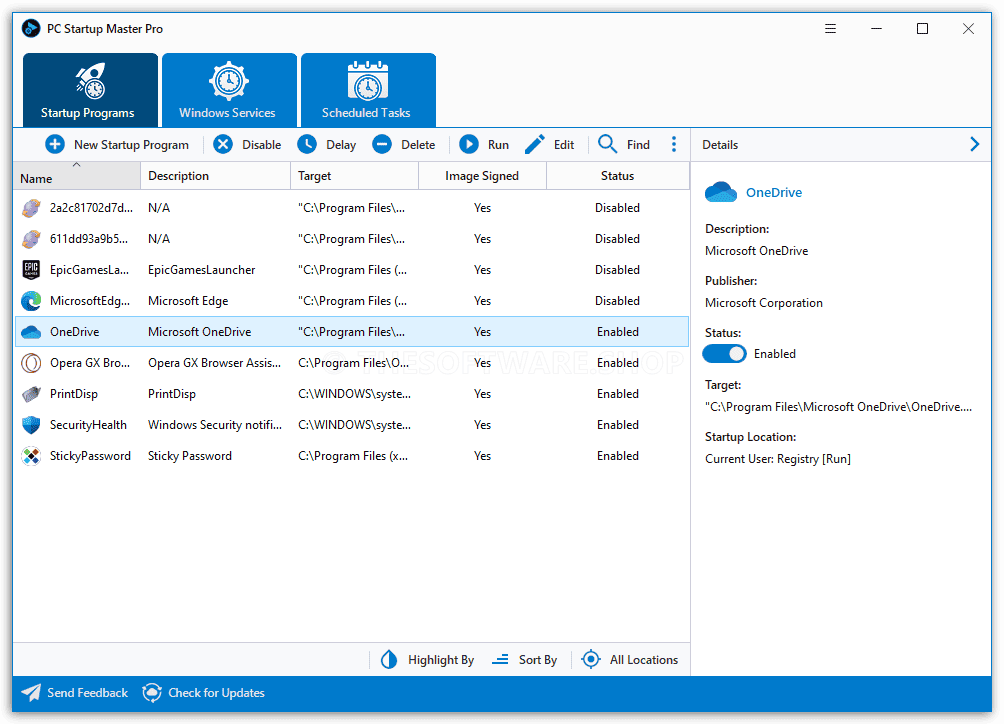Viewport: 1004px width, 724px height.
Task: Select the StickyPassword name cell
Action: (x=90, y=456)
